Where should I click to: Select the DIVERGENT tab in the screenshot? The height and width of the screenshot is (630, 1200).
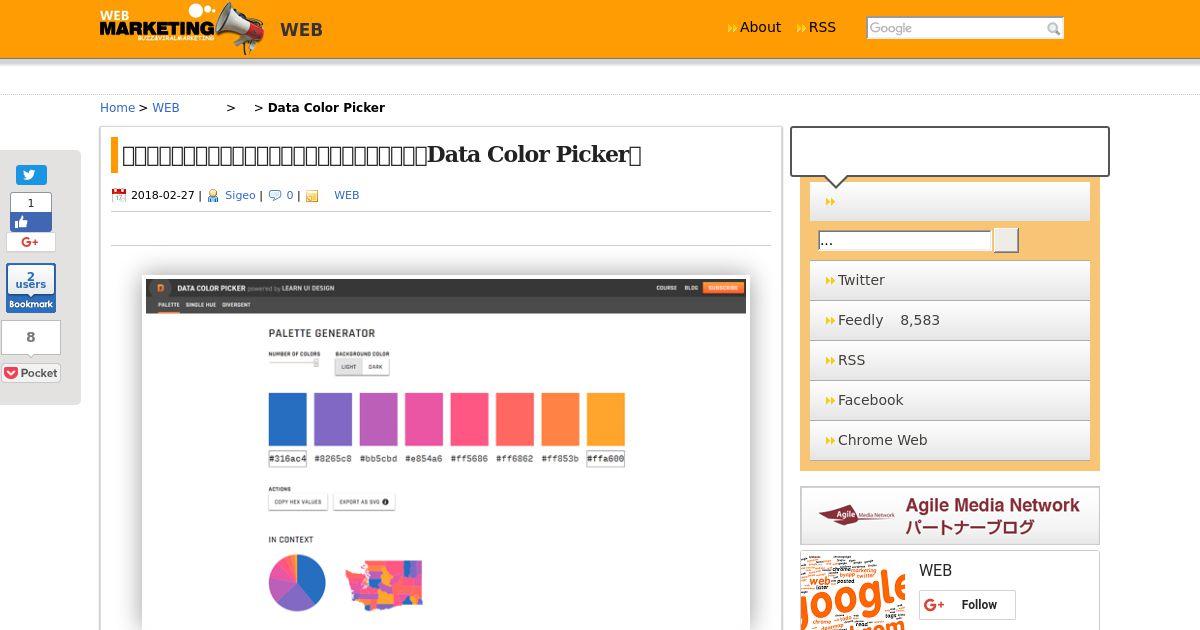pos(236,304)
